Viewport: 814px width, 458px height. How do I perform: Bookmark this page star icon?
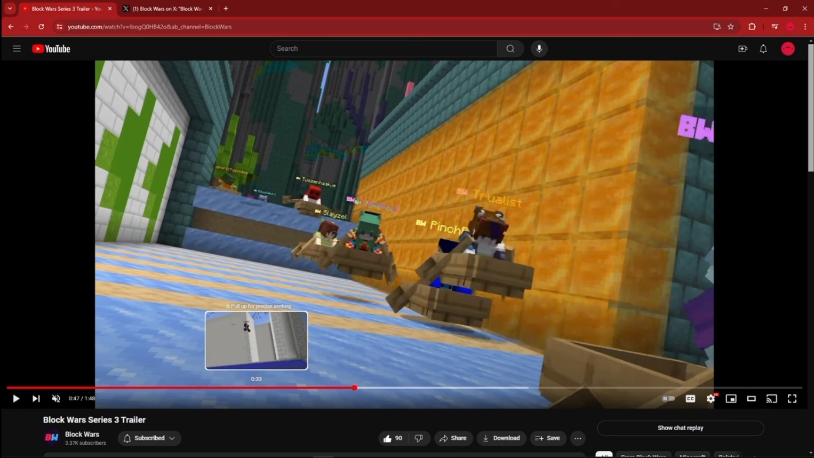pyautogui.click(x=731, y=26)
